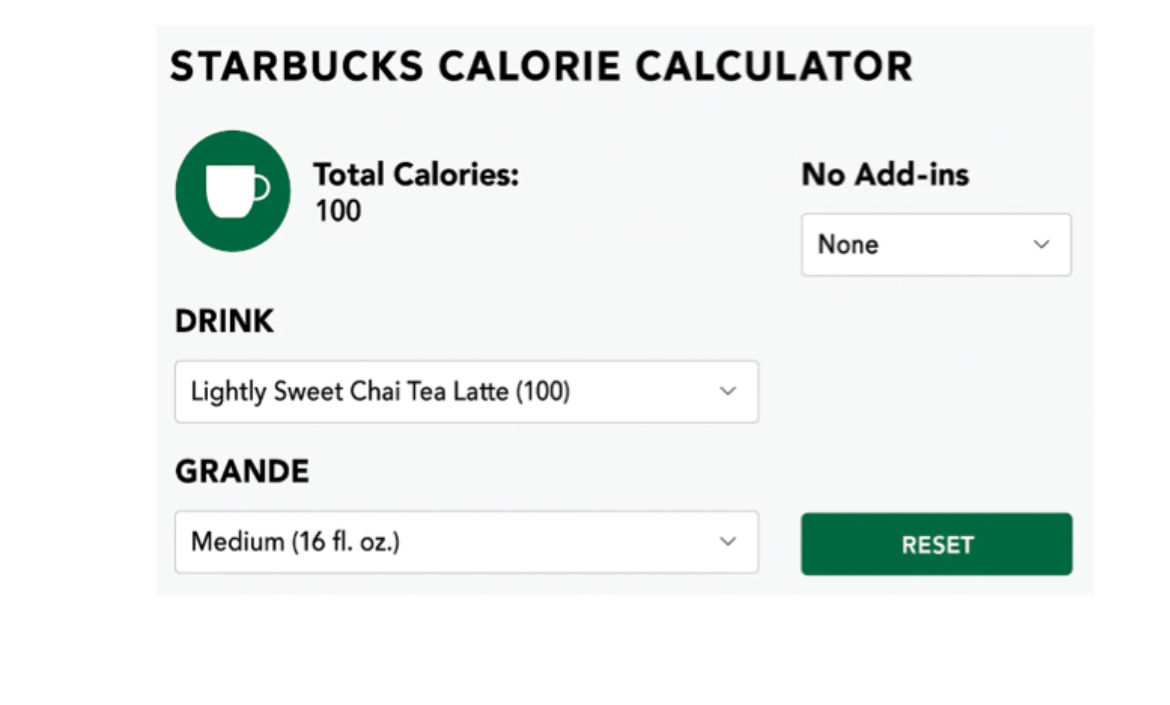
Task: Click the No Add-ins heading text
Action: point(885,175)
